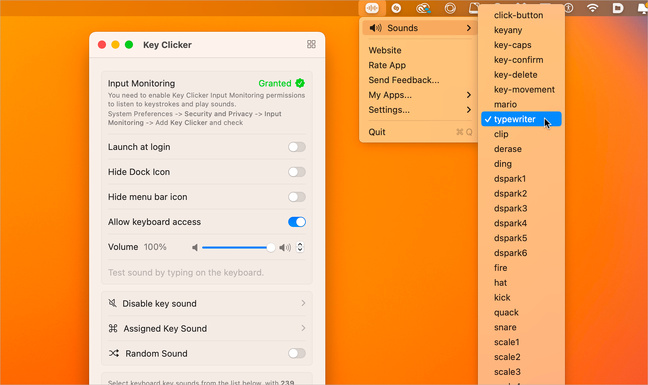
Task: Turn on Hide menu bar icon switch
Action: point(297,197)
